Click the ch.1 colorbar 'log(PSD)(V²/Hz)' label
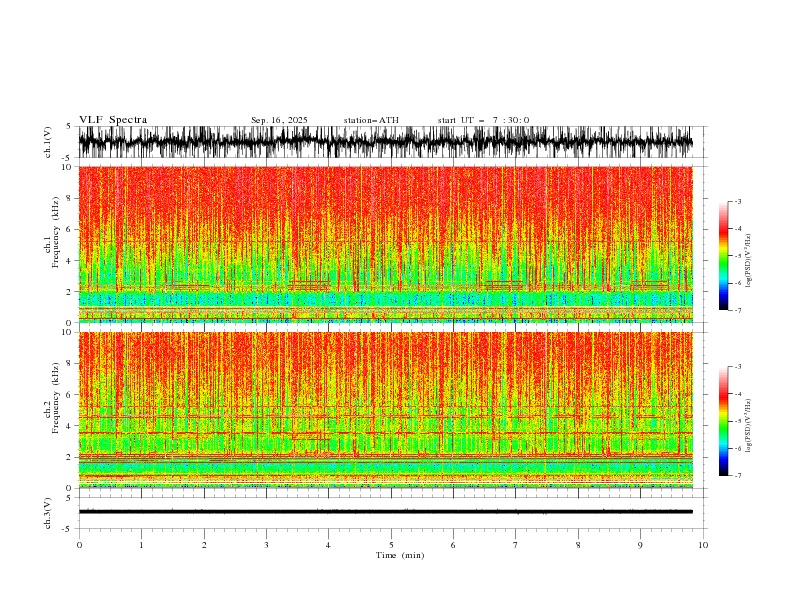The image size is (792, 612). pos(749,261)
